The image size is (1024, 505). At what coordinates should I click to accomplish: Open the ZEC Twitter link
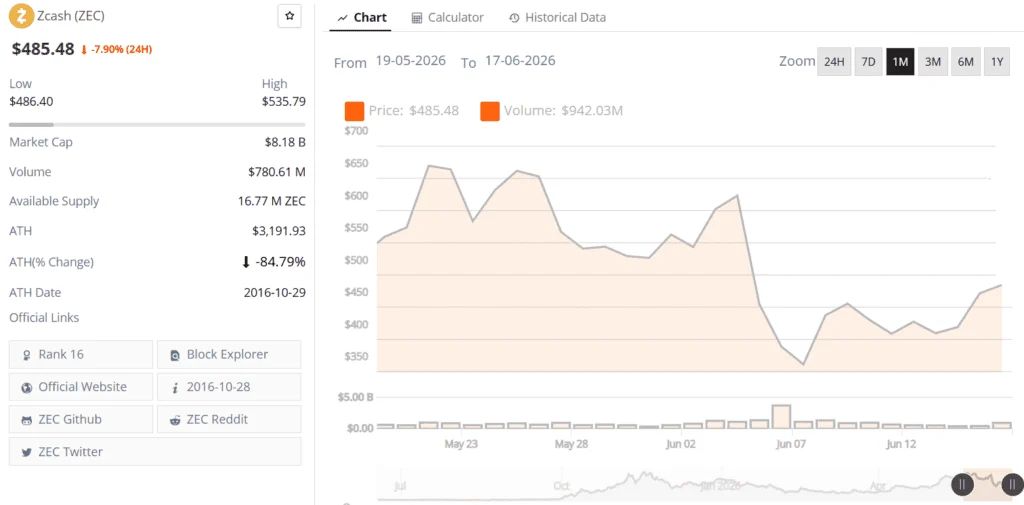click(155, 451)
